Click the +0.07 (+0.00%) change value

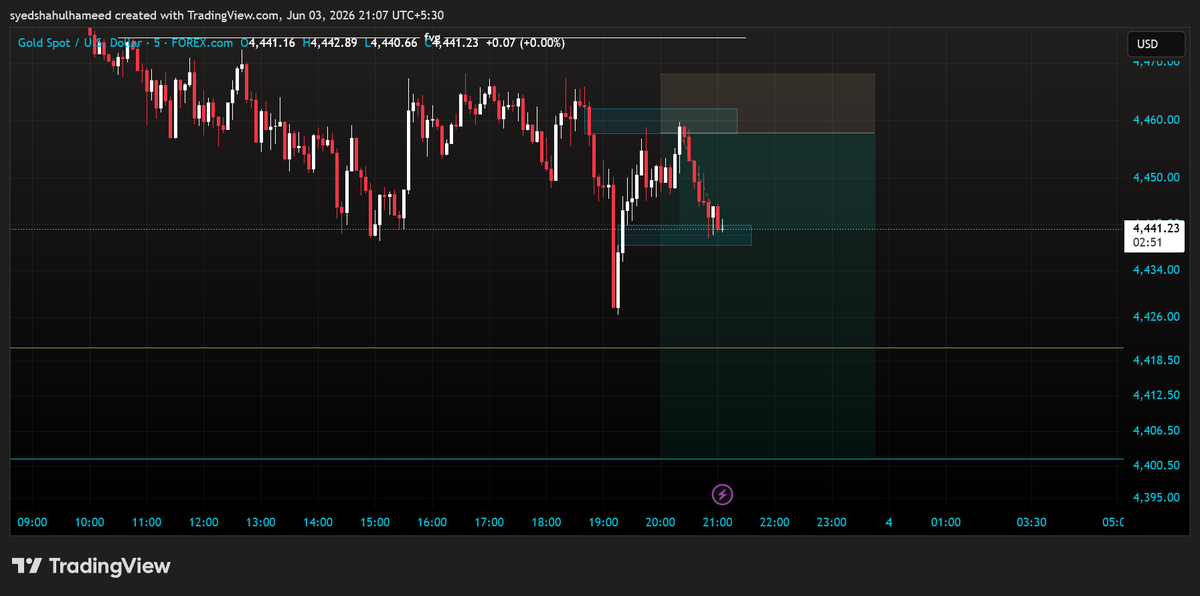(525, 43)
